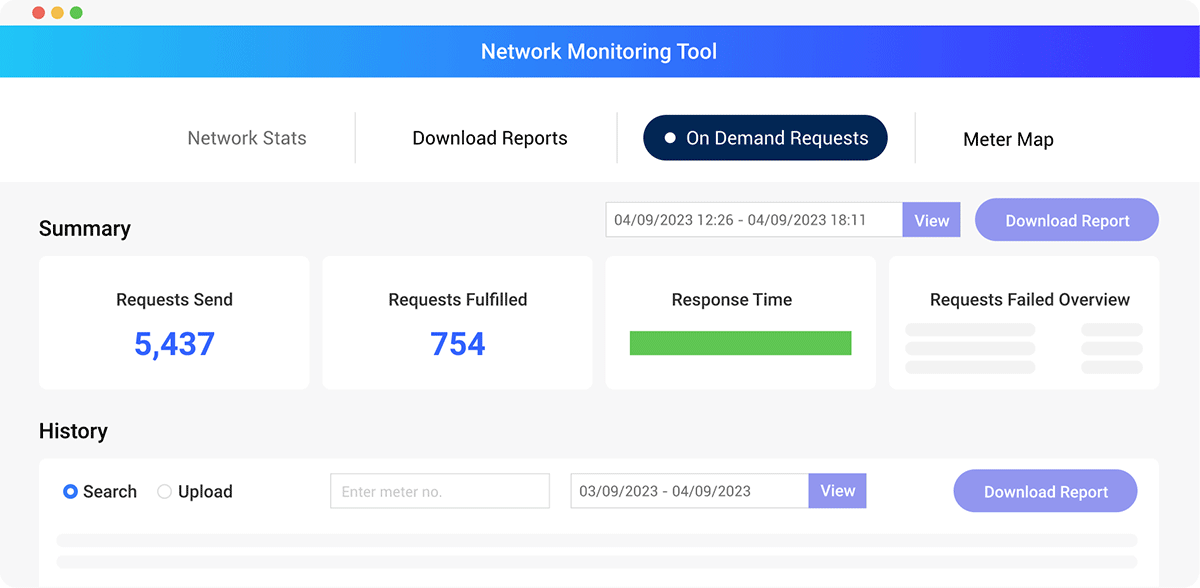Switch to the Network Stats tab
The width and height of the screenshot is (1200, 588).
(x=247, y=138)
